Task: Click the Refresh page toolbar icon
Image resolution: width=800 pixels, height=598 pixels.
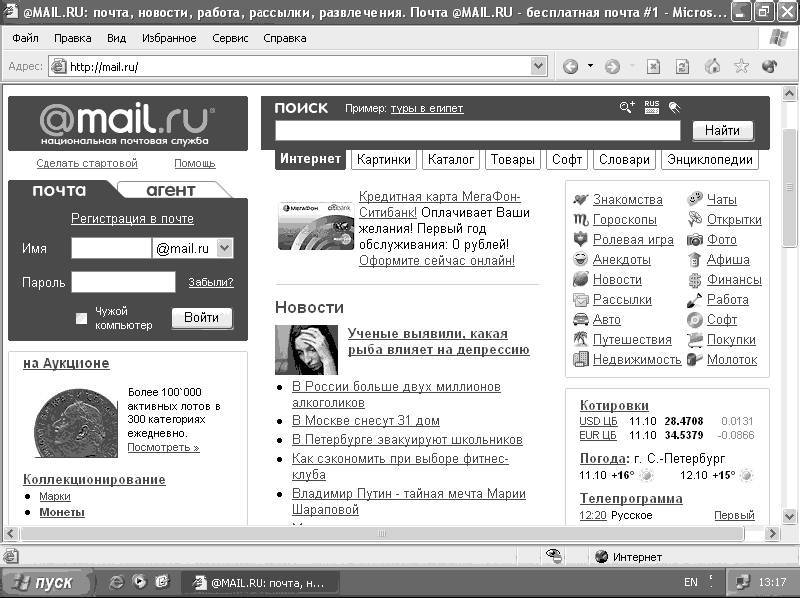Action: (682, 66)
